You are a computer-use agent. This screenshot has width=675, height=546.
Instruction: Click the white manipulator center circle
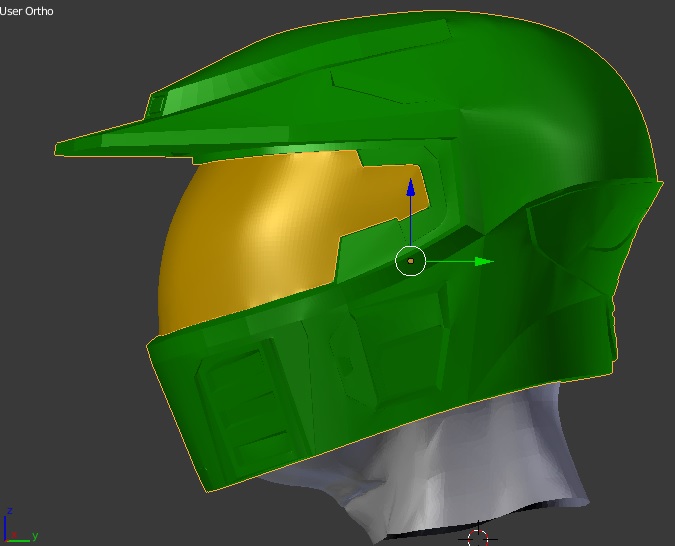click(411, 261)
